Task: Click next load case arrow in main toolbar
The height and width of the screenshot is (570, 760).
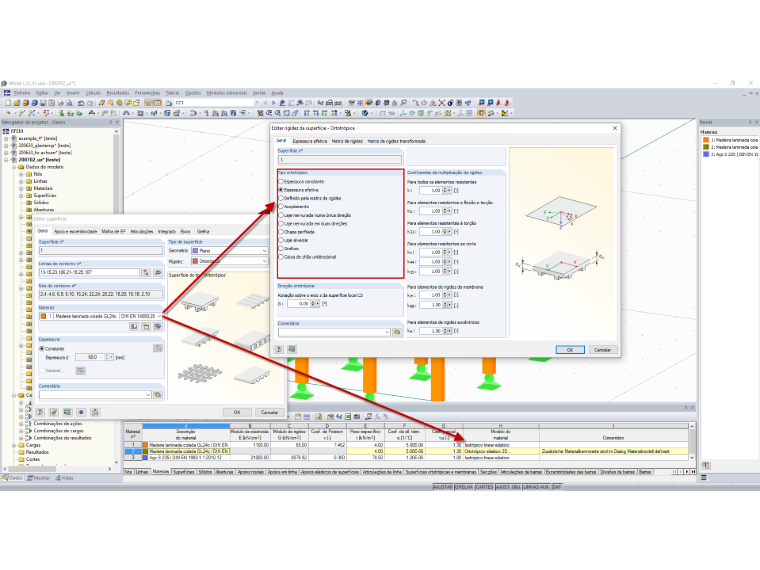Action: pyautogui.click(x=273, y=103)
